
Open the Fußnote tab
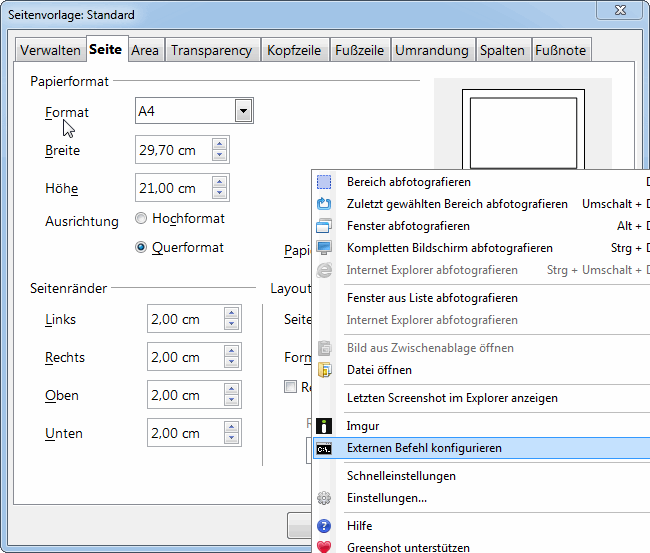(x=561, y=50)
